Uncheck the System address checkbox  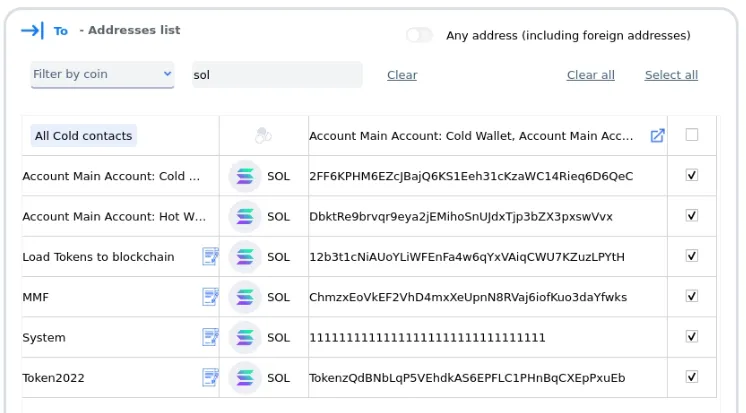[692, 336]
